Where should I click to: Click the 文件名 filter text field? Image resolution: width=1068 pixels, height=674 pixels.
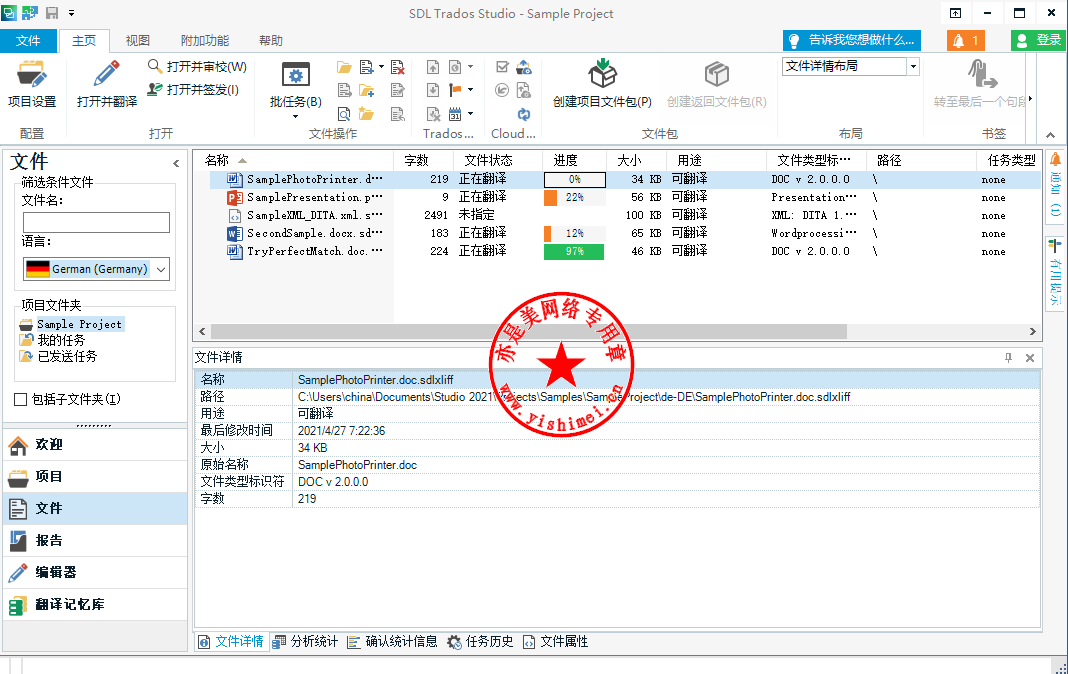point(96,223)
